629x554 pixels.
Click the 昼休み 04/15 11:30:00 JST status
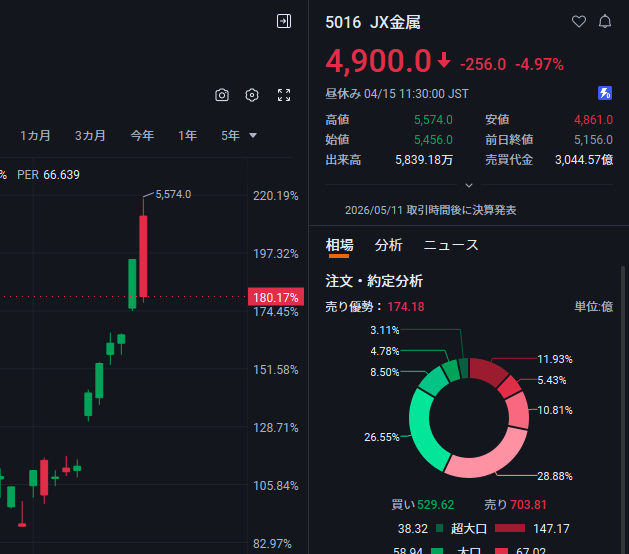[x=397, y=94]
